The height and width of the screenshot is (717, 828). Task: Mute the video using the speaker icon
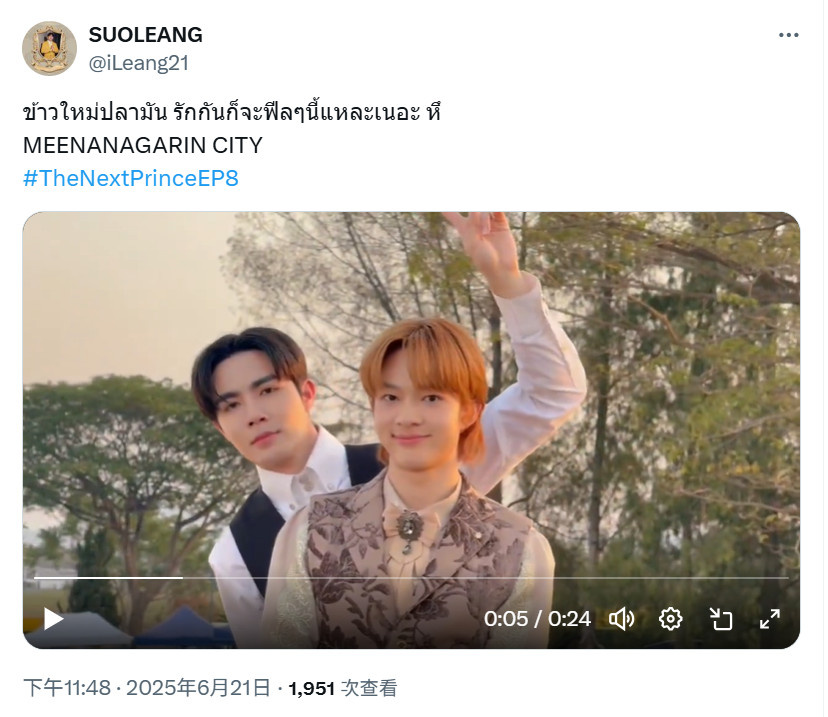622,619
